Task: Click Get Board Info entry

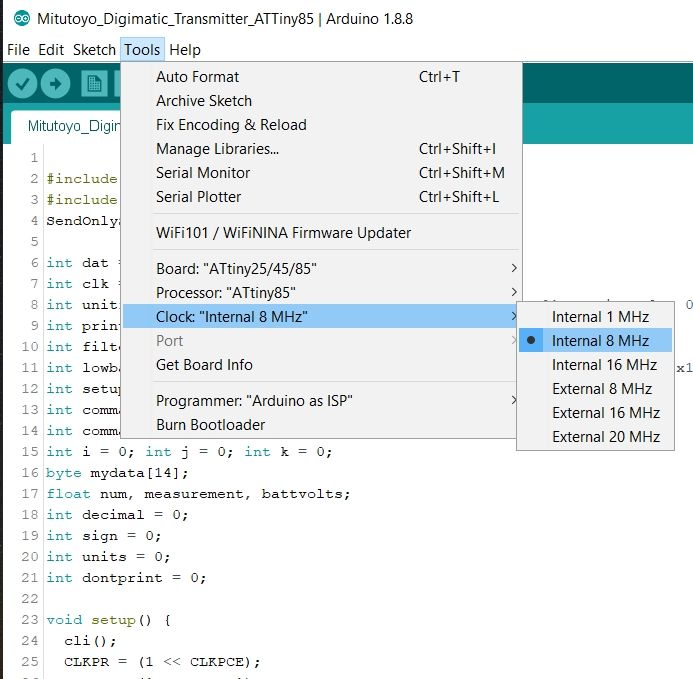Action: (321, 365)
